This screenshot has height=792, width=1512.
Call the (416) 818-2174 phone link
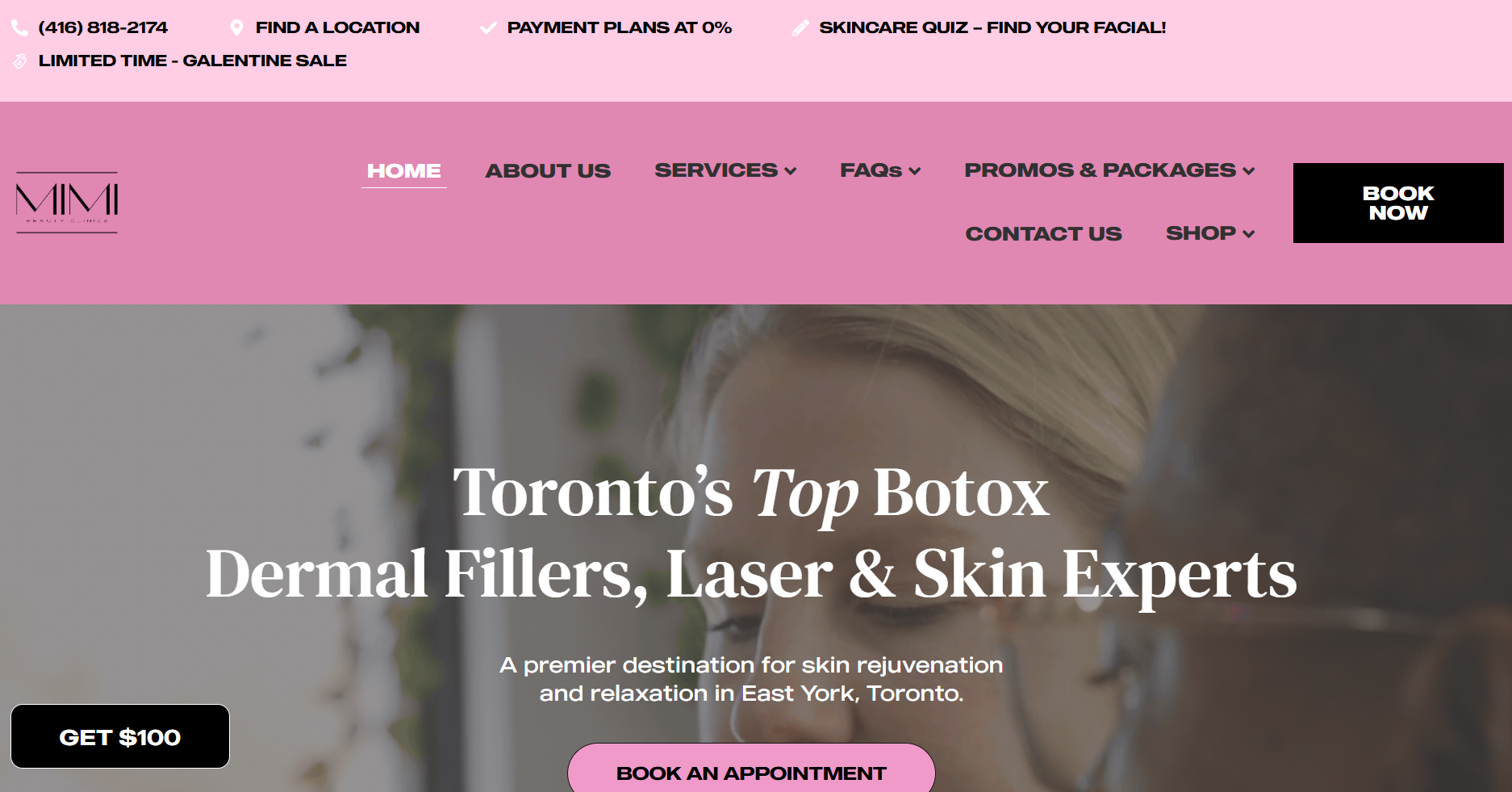[103, 28]
